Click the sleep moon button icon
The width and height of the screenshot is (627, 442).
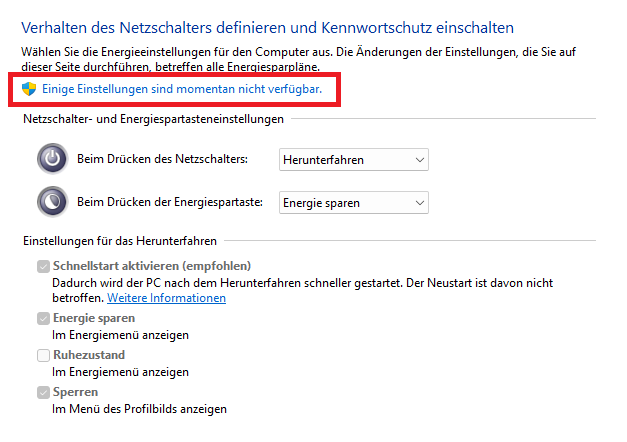pyautogui.click(x=52, y=201)
